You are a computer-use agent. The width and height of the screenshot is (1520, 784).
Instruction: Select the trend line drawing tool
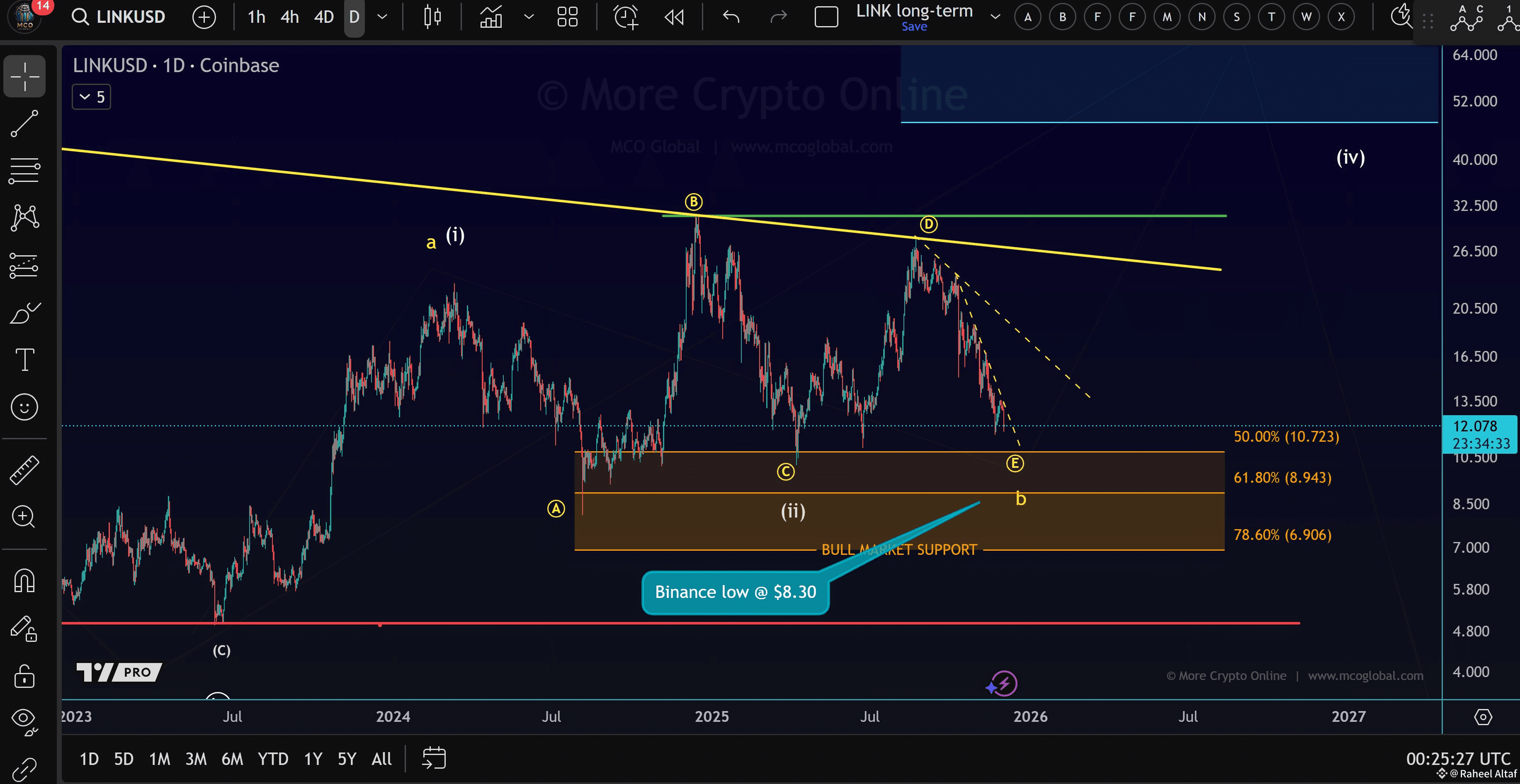tap(24, 124)
